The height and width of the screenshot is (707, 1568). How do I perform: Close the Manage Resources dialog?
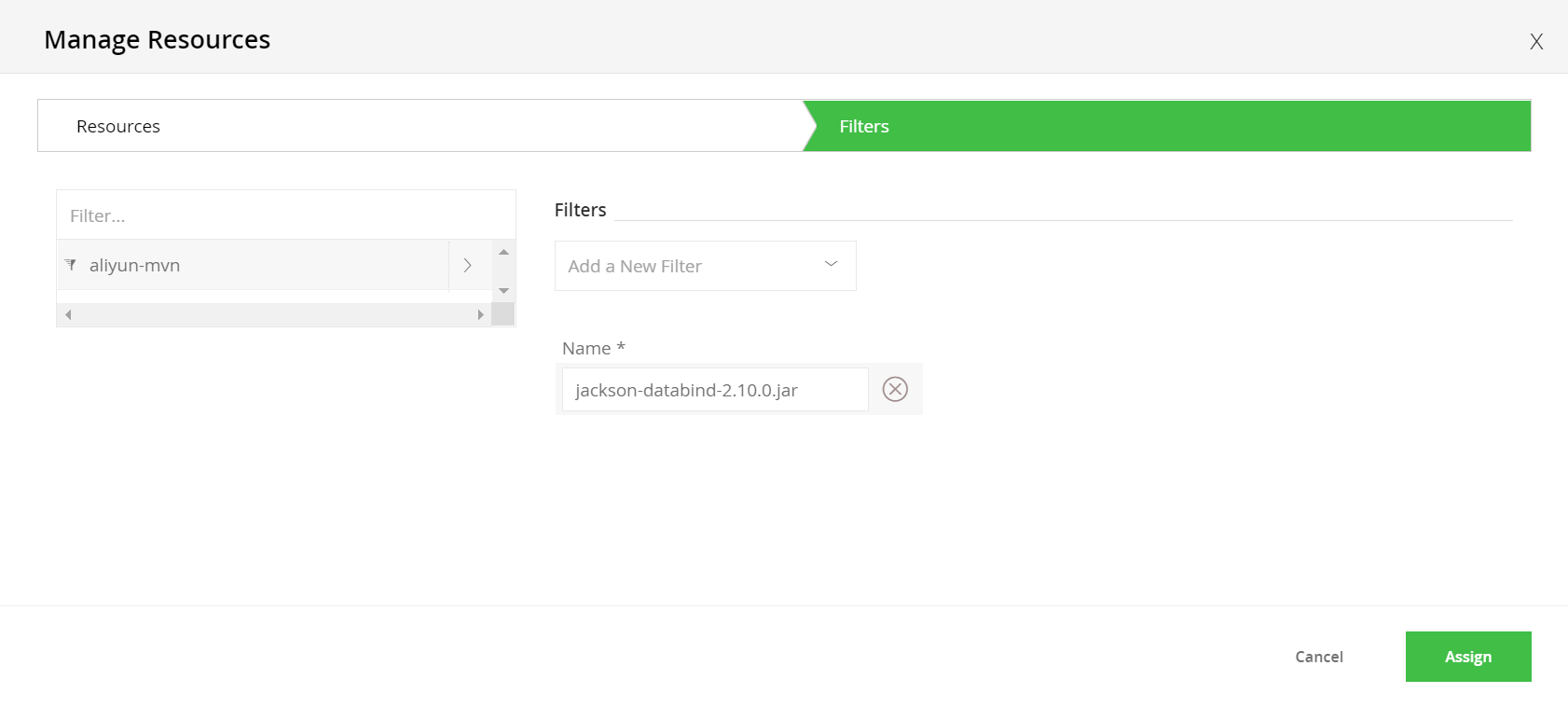point(1536,42)
